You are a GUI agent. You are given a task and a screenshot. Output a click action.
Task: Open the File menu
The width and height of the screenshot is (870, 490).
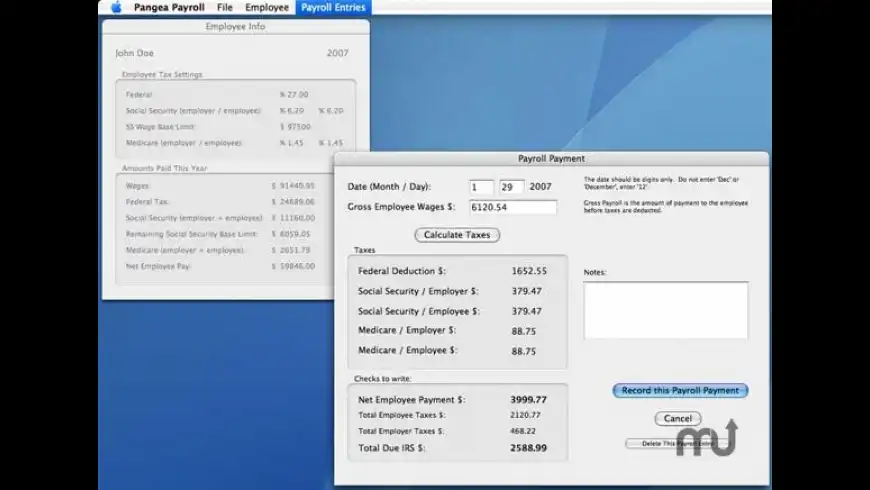[225, 7]
